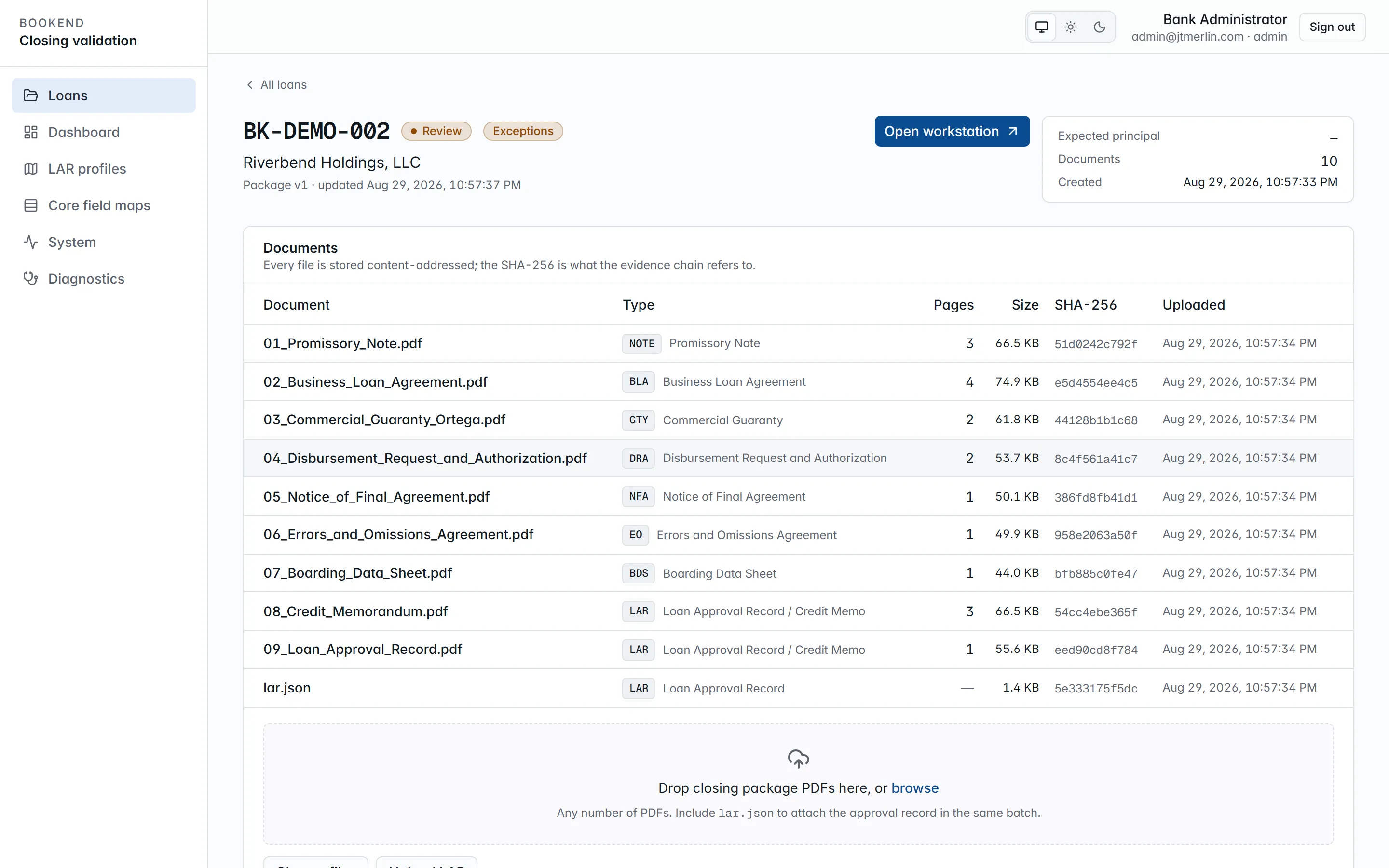Click the Loans folder icon in sidebar
The height and width of the screenshot is (868, 1389).
[30, 95]
